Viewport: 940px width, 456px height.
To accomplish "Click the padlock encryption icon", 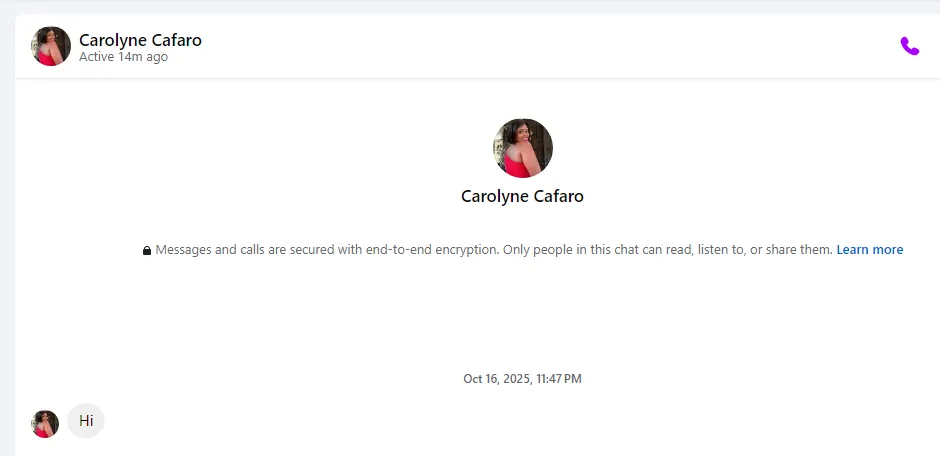I will [x=147, y=250].
